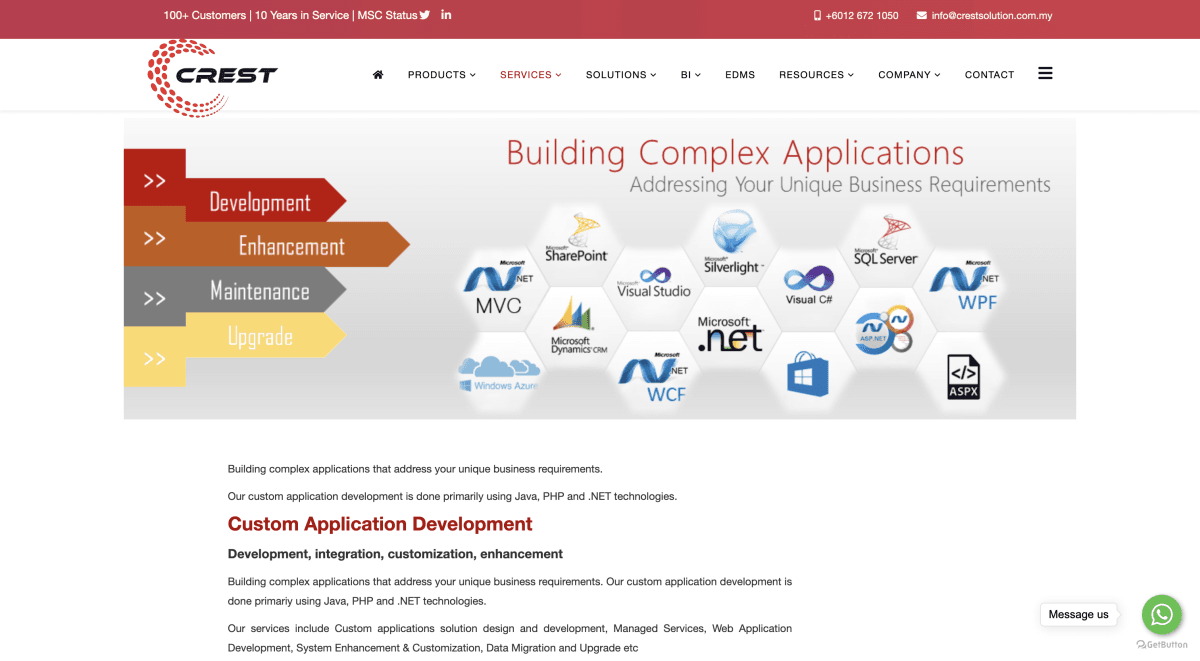Click the Microsoft .NET hexagon icon
This screenshot has height=661, width=1200.
[730, 334]
